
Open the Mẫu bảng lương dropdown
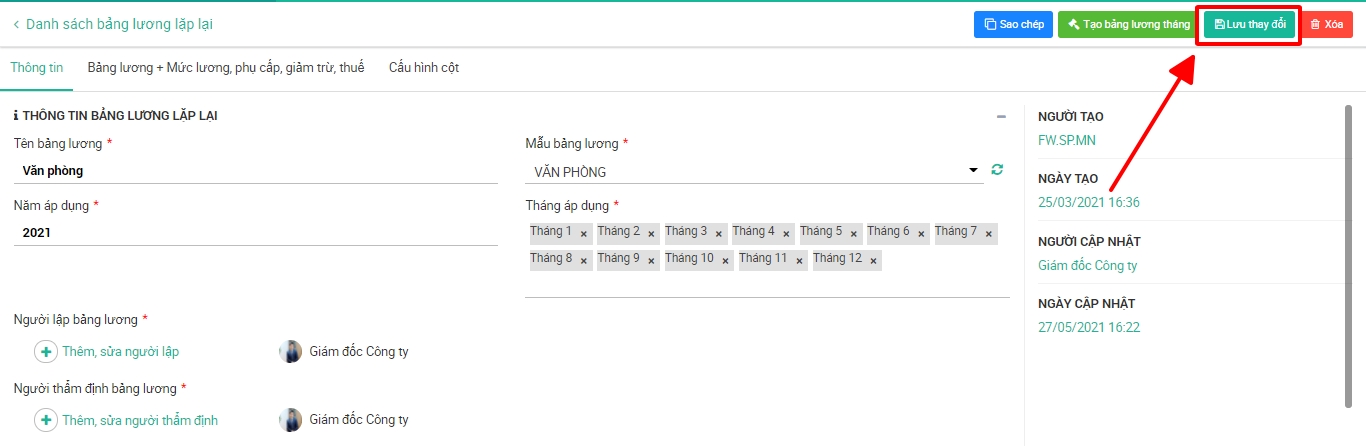pos(974,171)
